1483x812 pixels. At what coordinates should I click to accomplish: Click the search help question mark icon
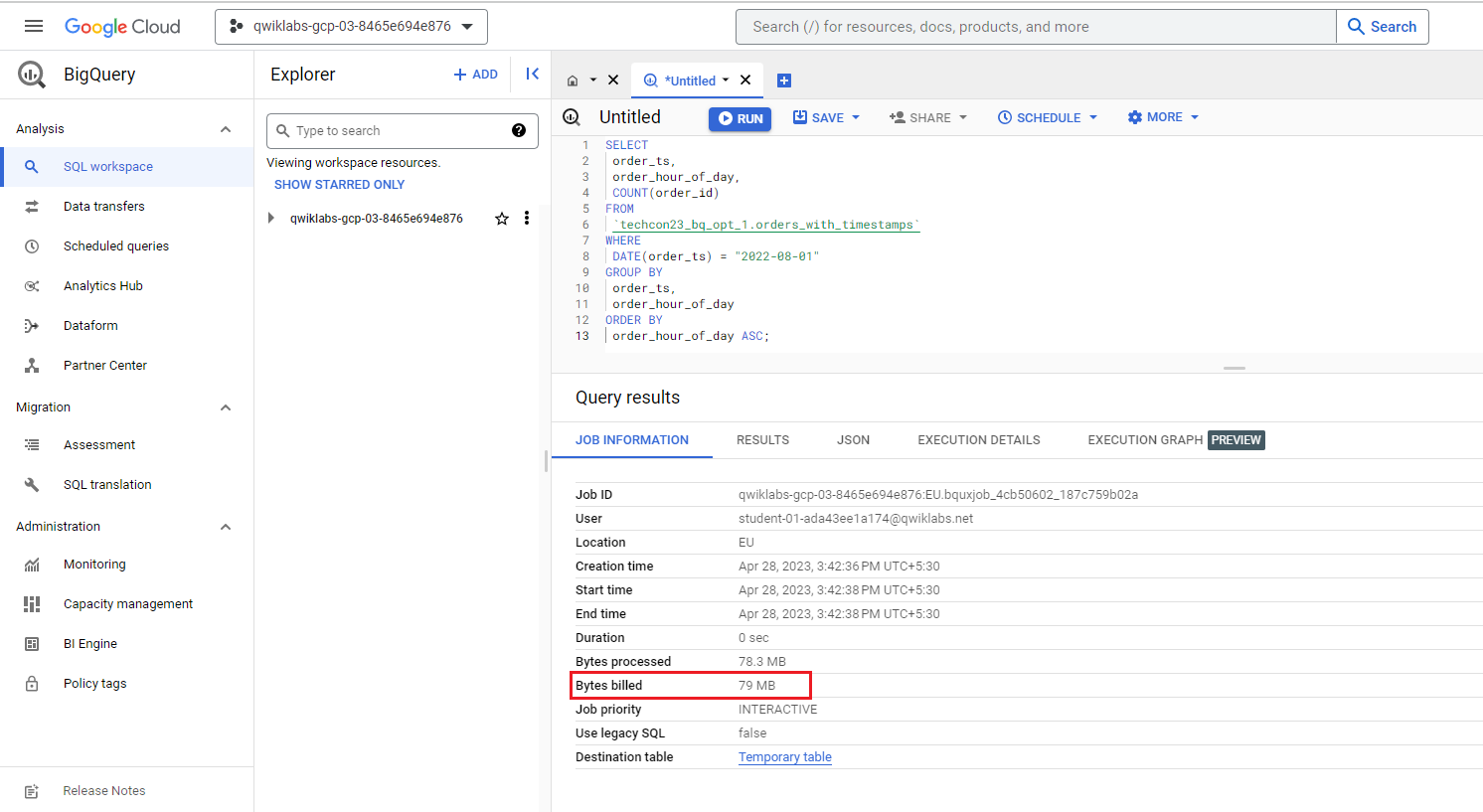[x=519, y=130]
